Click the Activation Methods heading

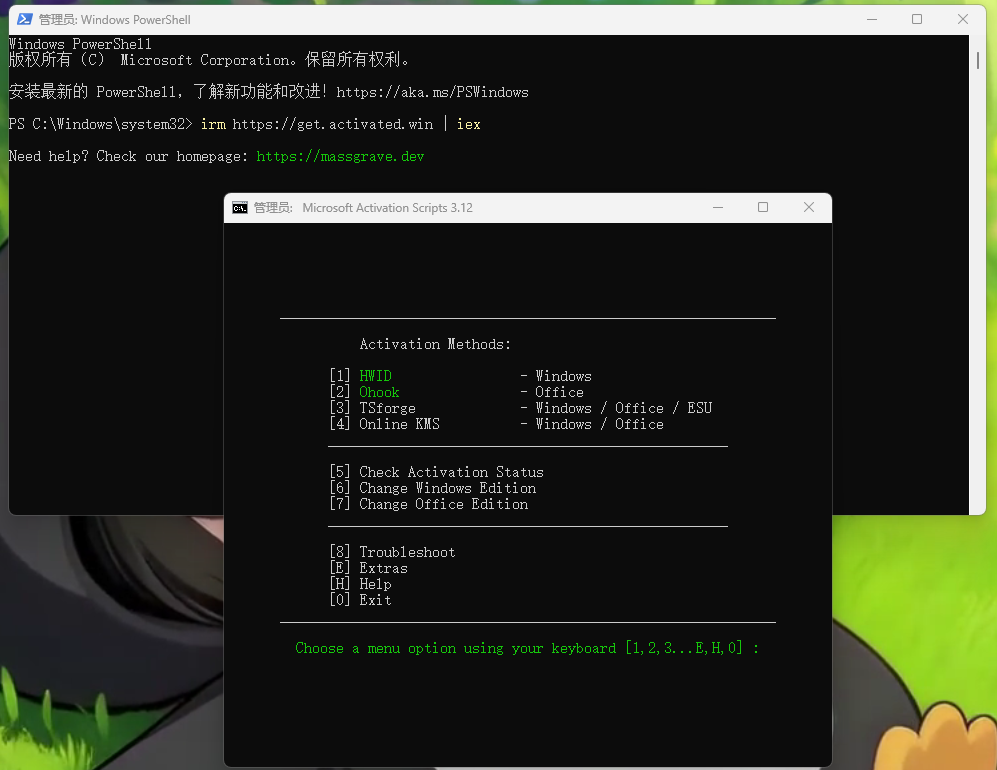pyautogui.click(x=435, y=344)
